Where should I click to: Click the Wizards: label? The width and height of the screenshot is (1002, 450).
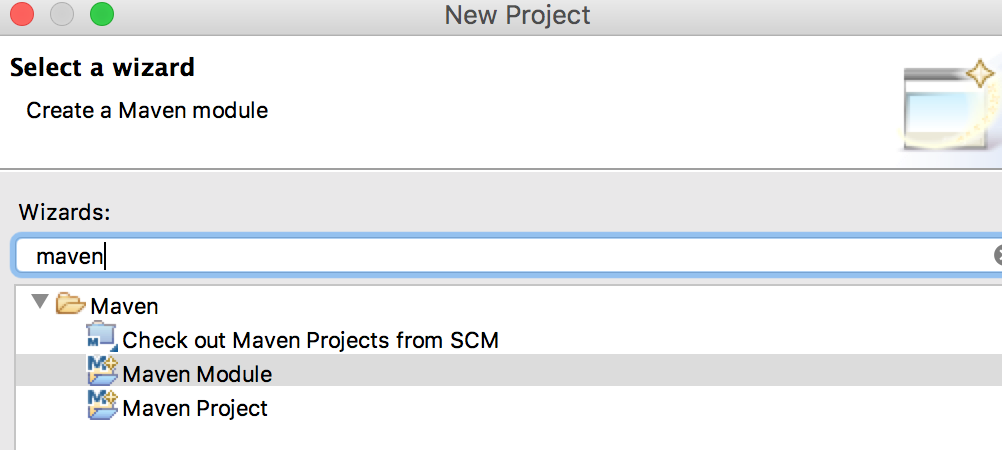(x=64, y=212)
